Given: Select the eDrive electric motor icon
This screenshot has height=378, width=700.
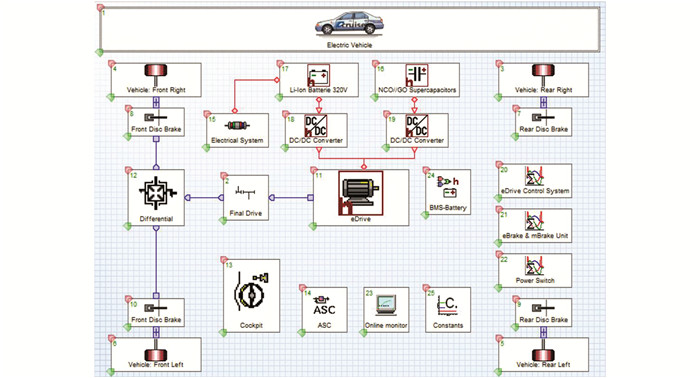Looking at the screenshot, I should click(361, 193).
